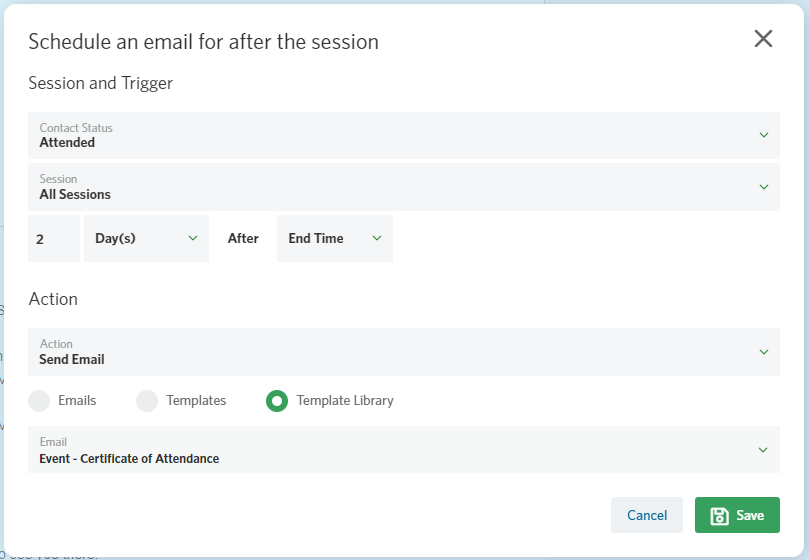Select the Templates radio button

pos(147,401)
